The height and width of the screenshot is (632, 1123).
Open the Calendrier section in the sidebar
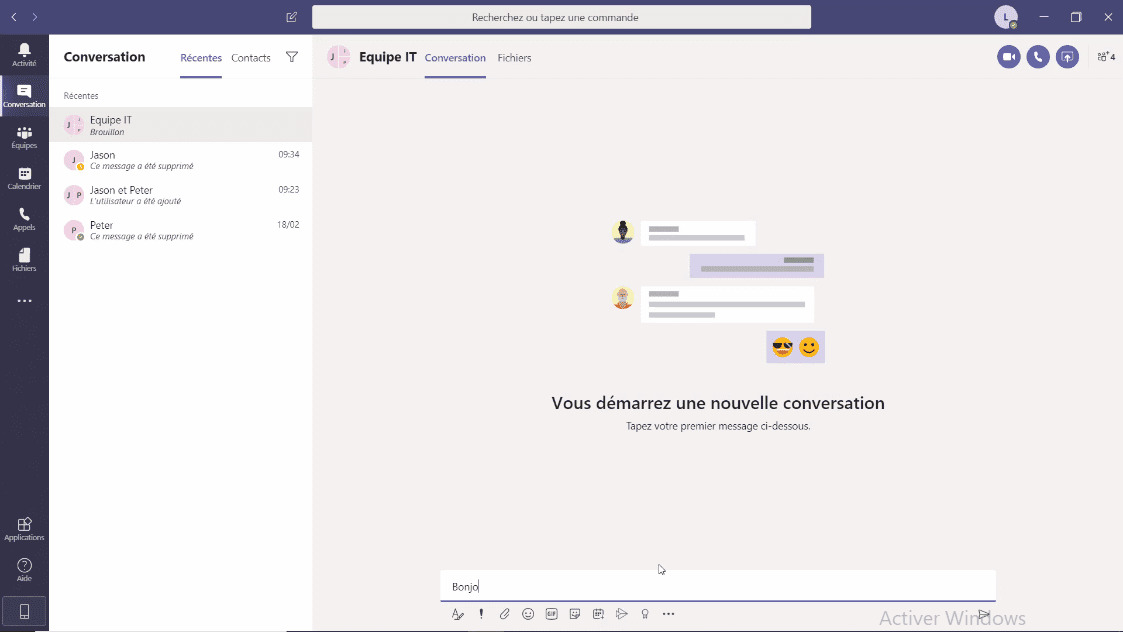[x=24, y=178]
